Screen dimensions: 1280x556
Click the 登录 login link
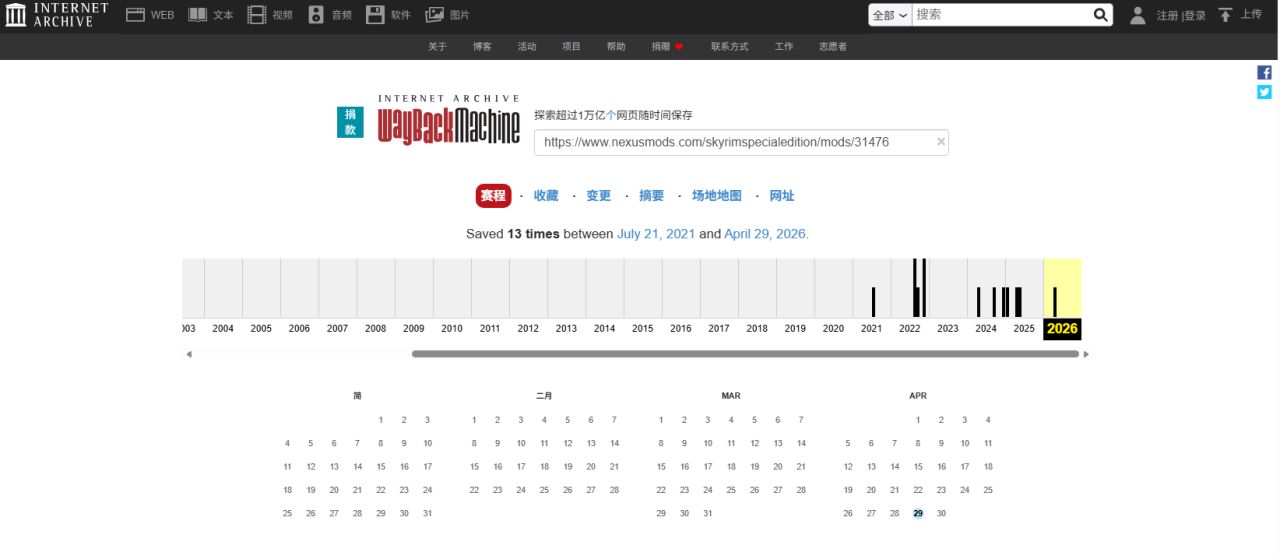click(1195, 16)
